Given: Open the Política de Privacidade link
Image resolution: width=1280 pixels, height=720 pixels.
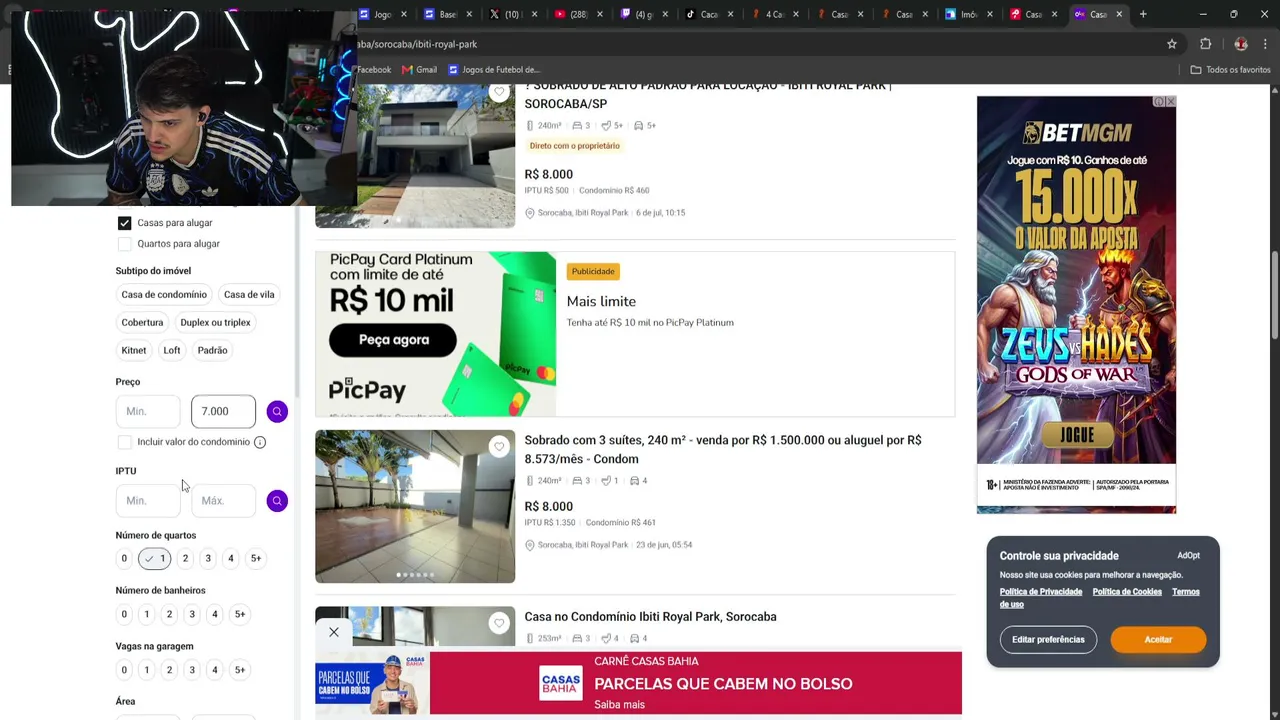Looking at the screenshot, I should (1041, 592).
